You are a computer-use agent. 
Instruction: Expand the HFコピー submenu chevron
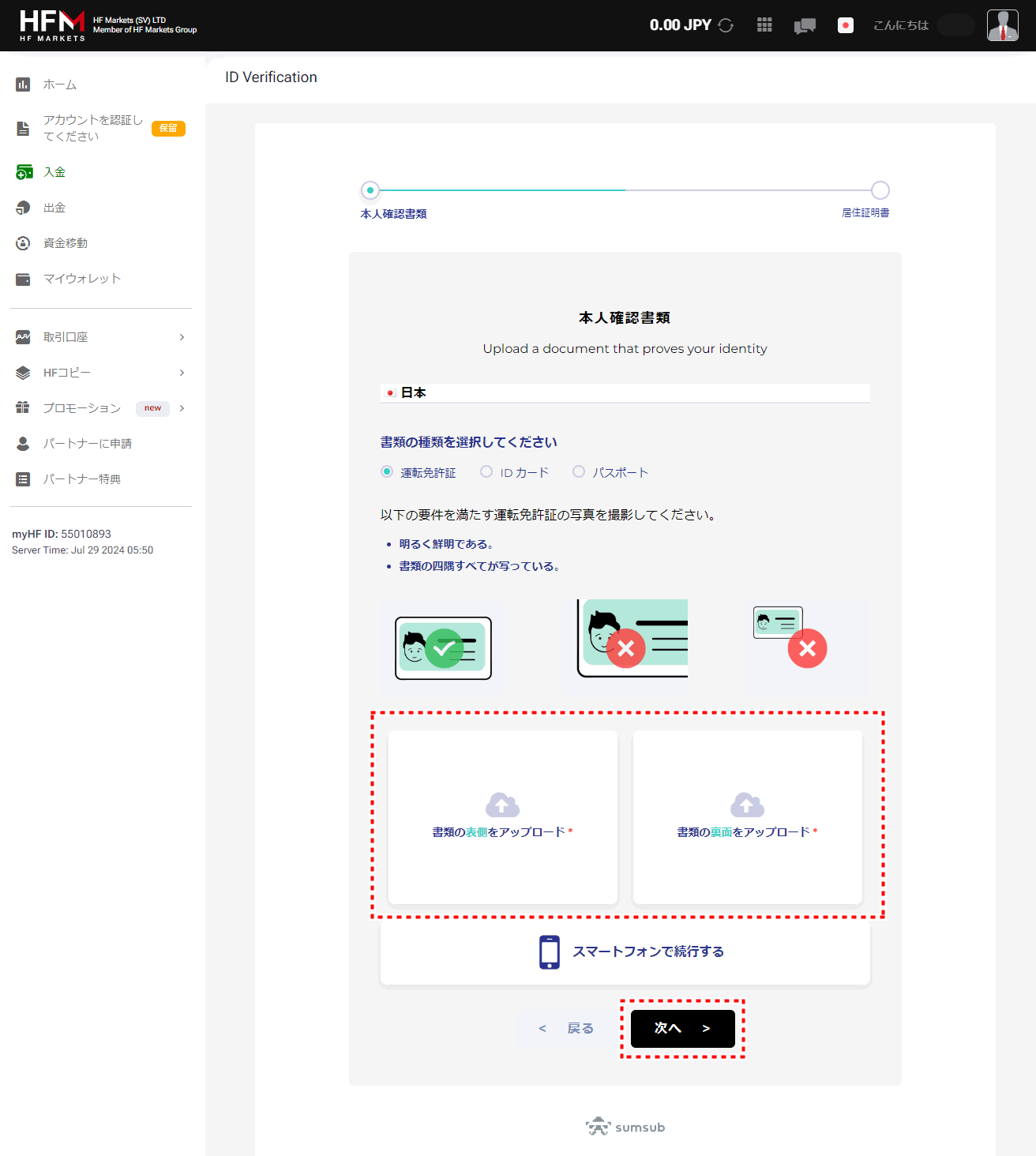(x=182, y=373)
